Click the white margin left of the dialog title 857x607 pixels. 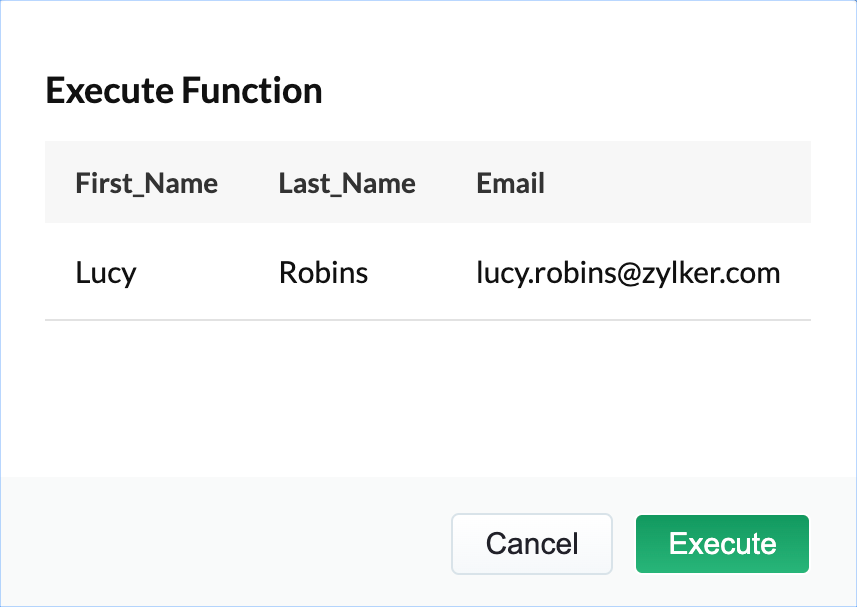click(22, 91)
